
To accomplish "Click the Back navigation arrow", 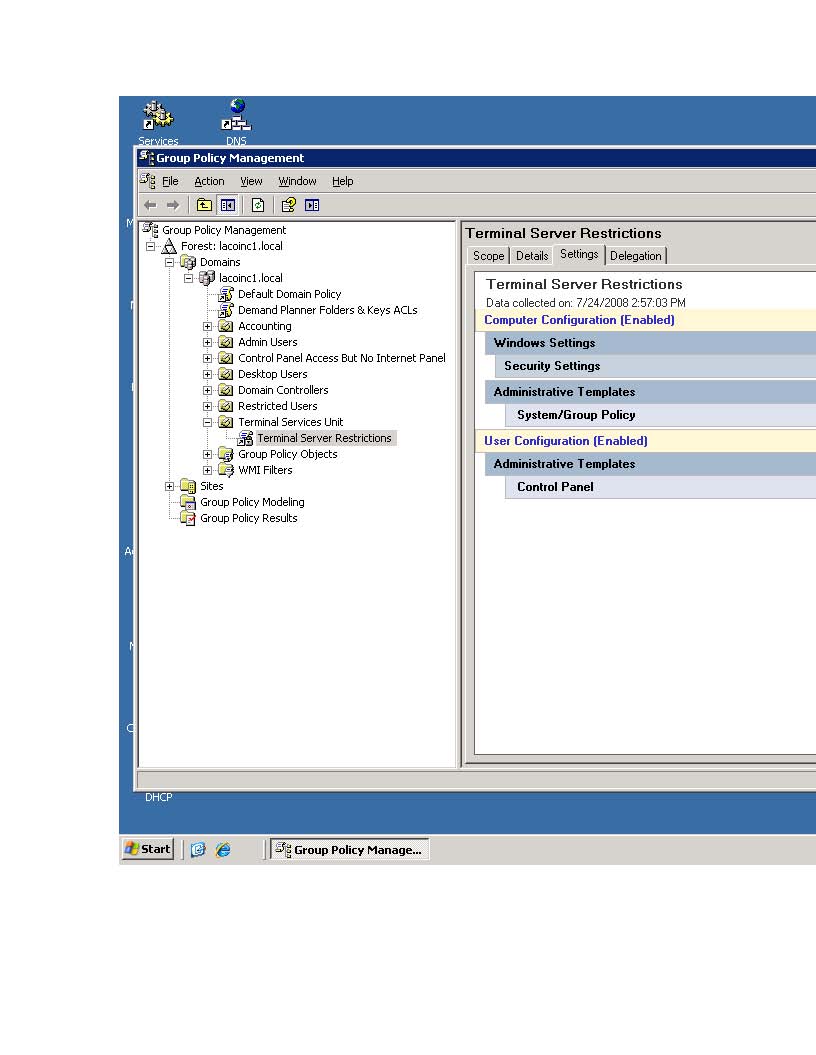I will [x=150, y=204].
